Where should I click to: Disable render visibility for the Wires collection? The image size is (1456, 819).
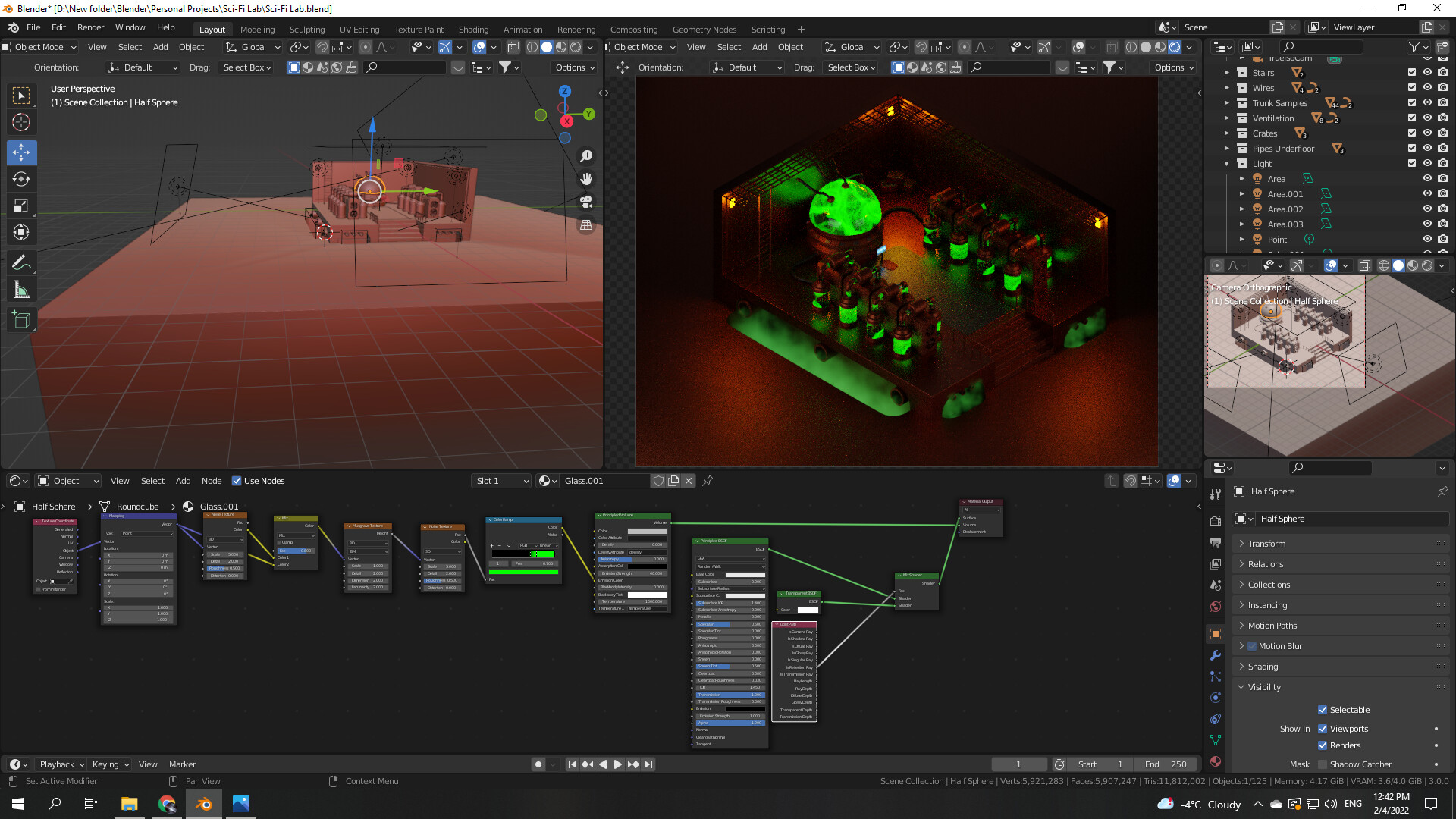pos(1442,87)
